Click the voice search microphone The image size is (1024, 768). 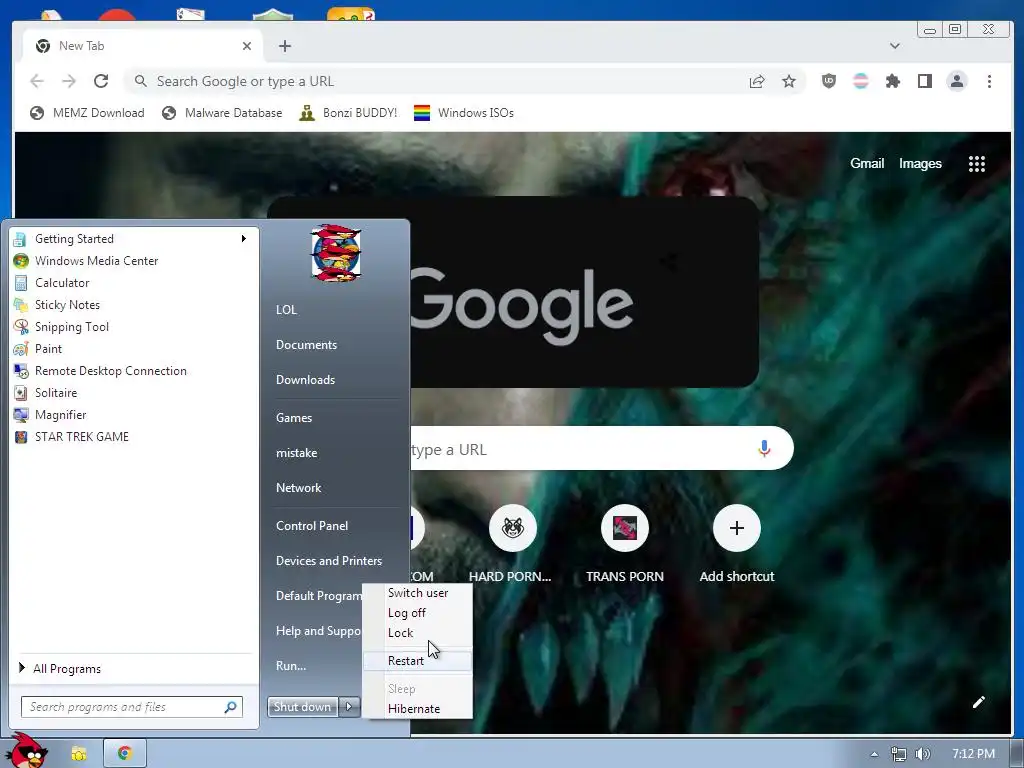click(764, 449)
